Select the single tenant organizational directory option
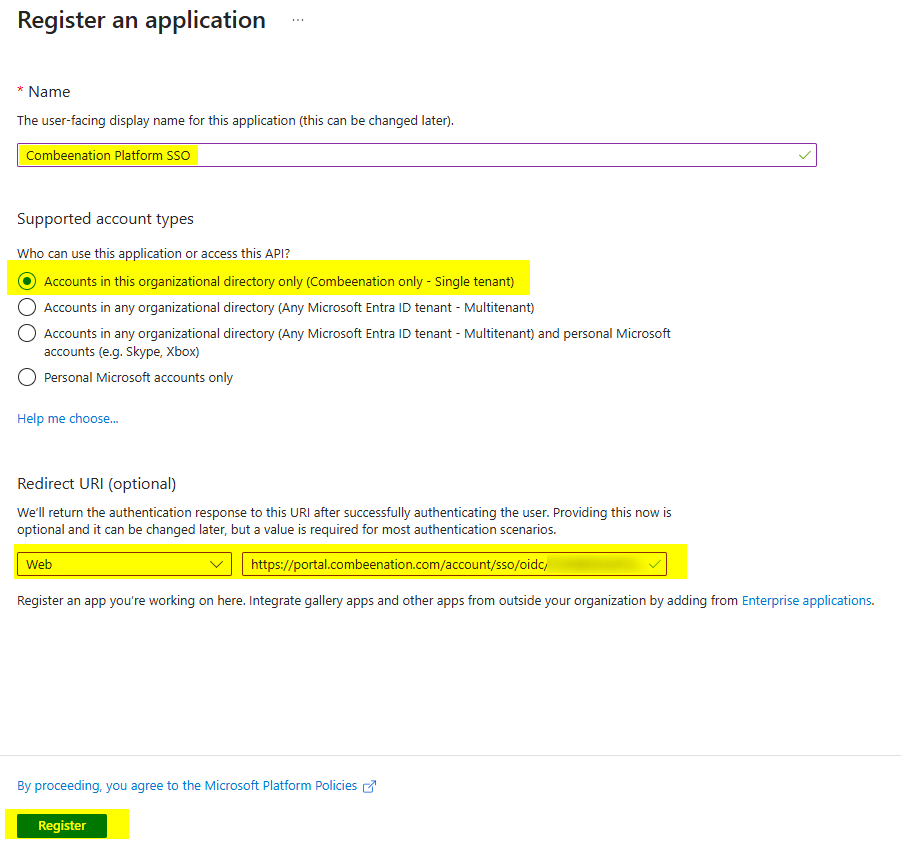901x848 pixels. (x=28, y=282)
